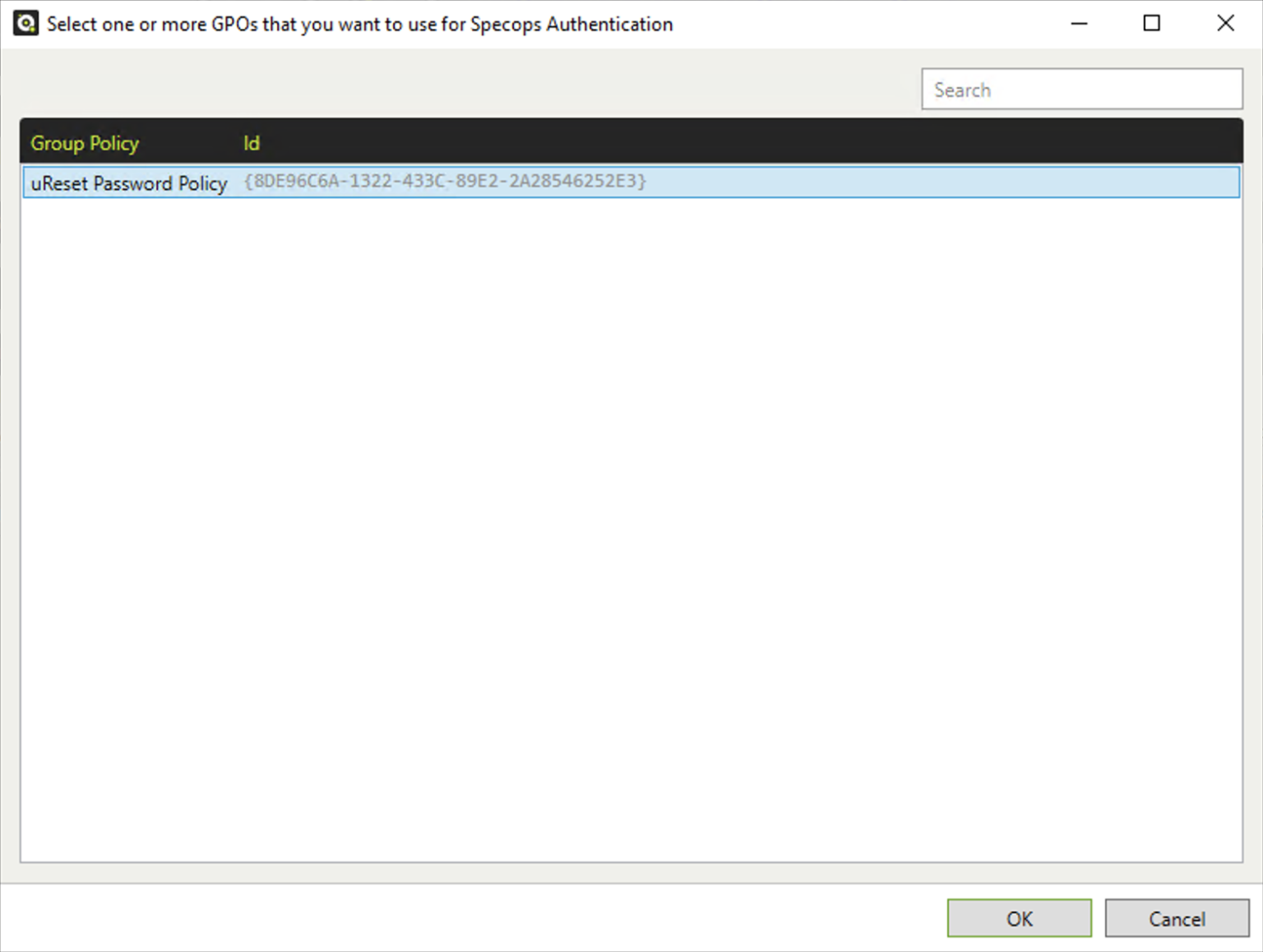Confirm selection with the OK button
The width and height of the screenshot is (1263, 952).
coord(1019,918)
